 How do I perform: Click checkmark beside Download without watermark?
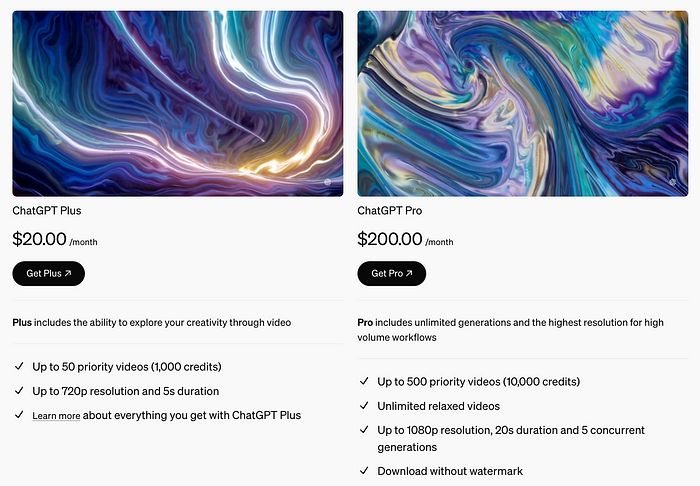(x=364, y=470)
